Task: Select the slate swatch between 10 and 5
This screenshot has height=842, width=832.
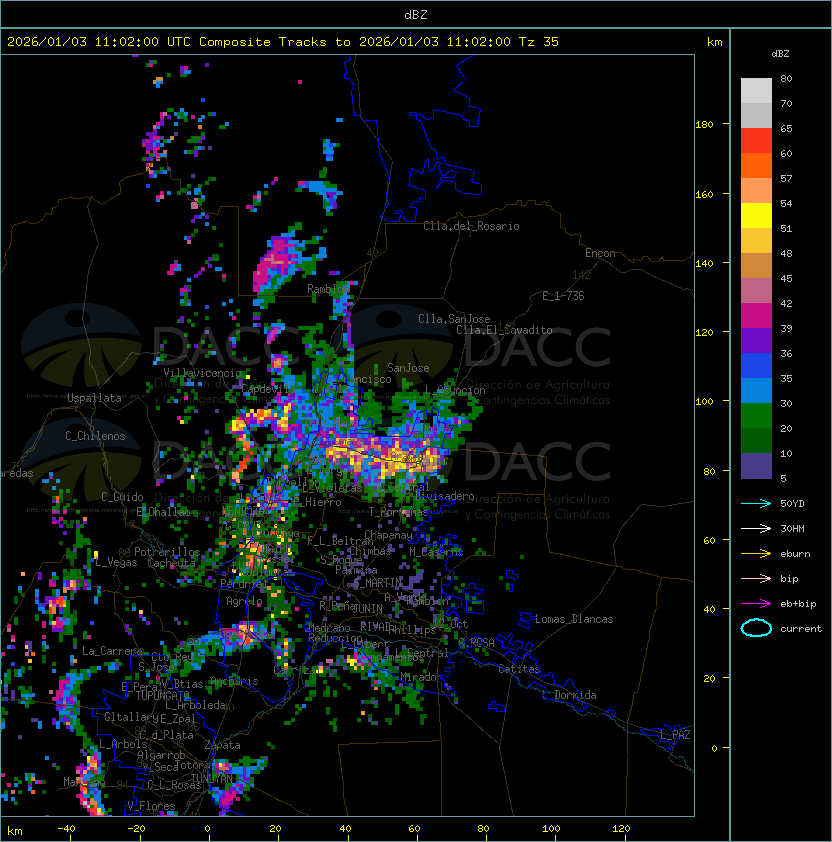Action: [x=756, y=466]
